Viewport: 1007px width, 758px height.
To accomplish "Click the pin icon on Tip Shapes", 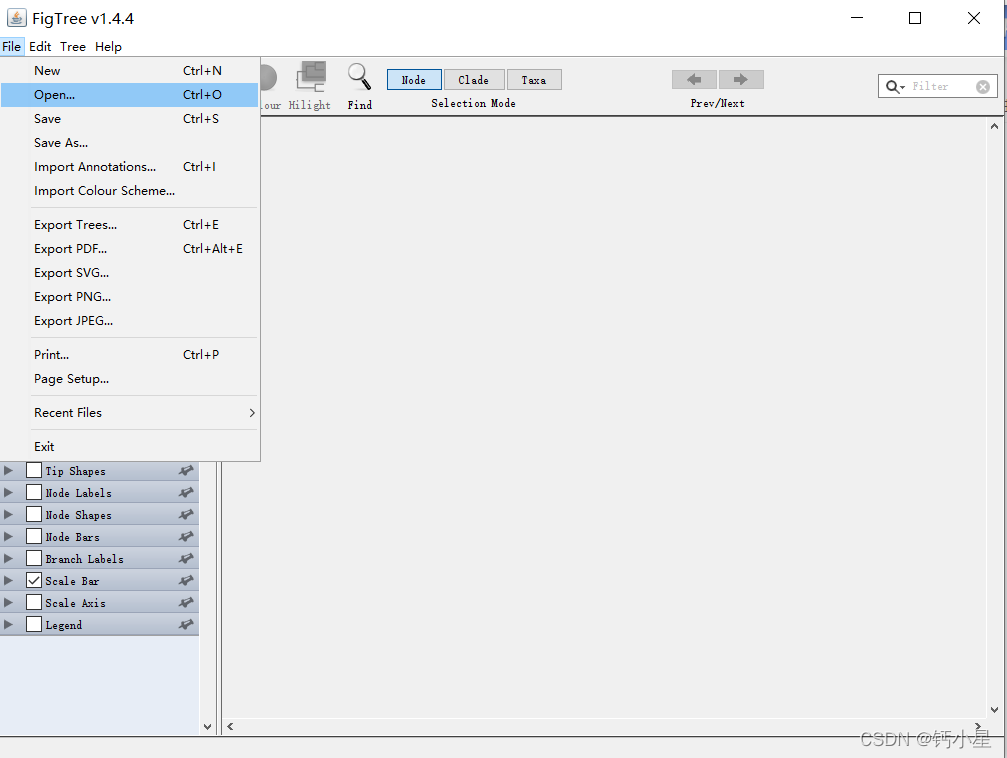I will [x=186, y=471].
